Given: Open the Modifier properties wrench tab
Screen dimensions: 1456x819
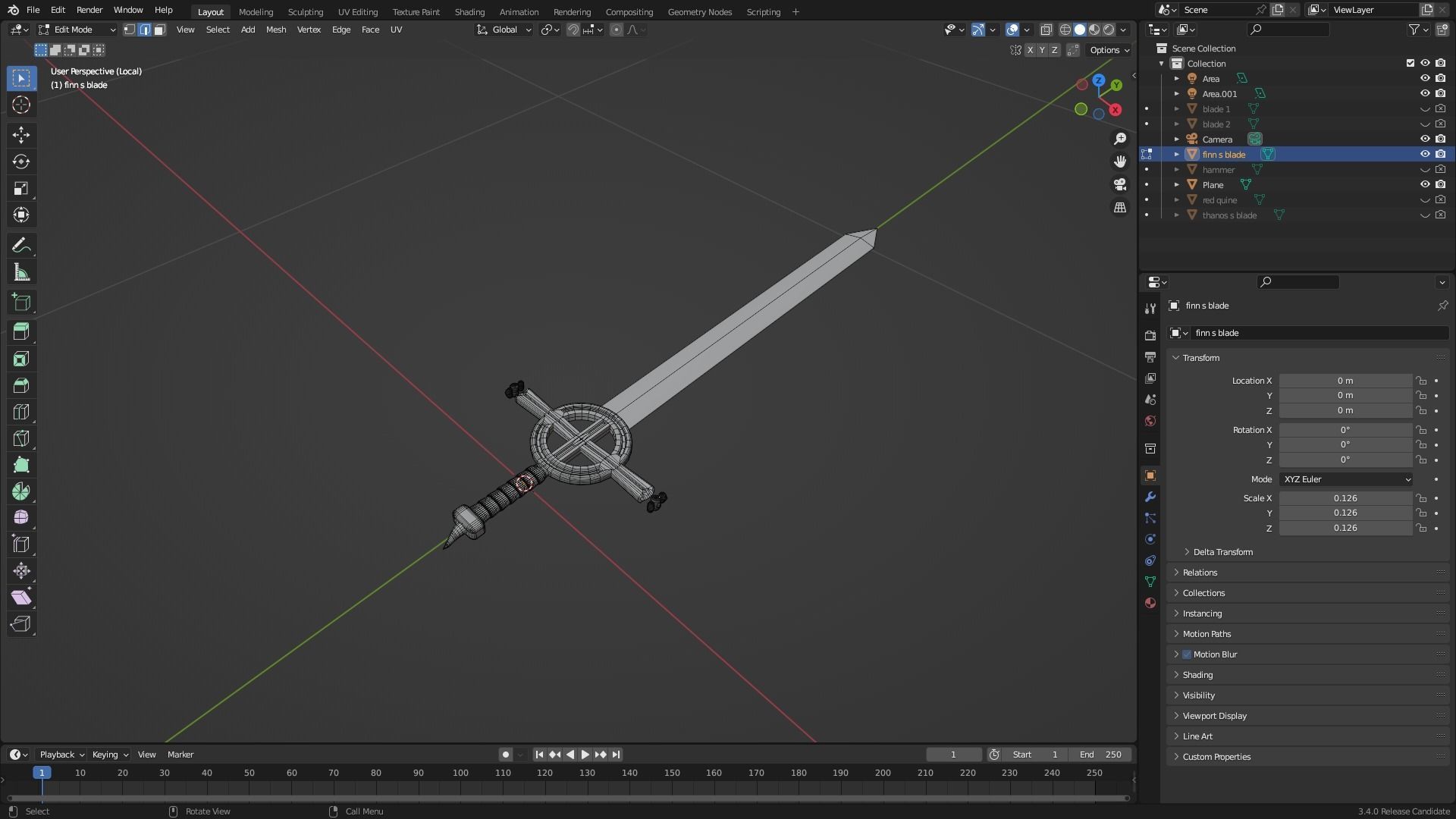Looking at the screenshot, I should point(1150,497).
